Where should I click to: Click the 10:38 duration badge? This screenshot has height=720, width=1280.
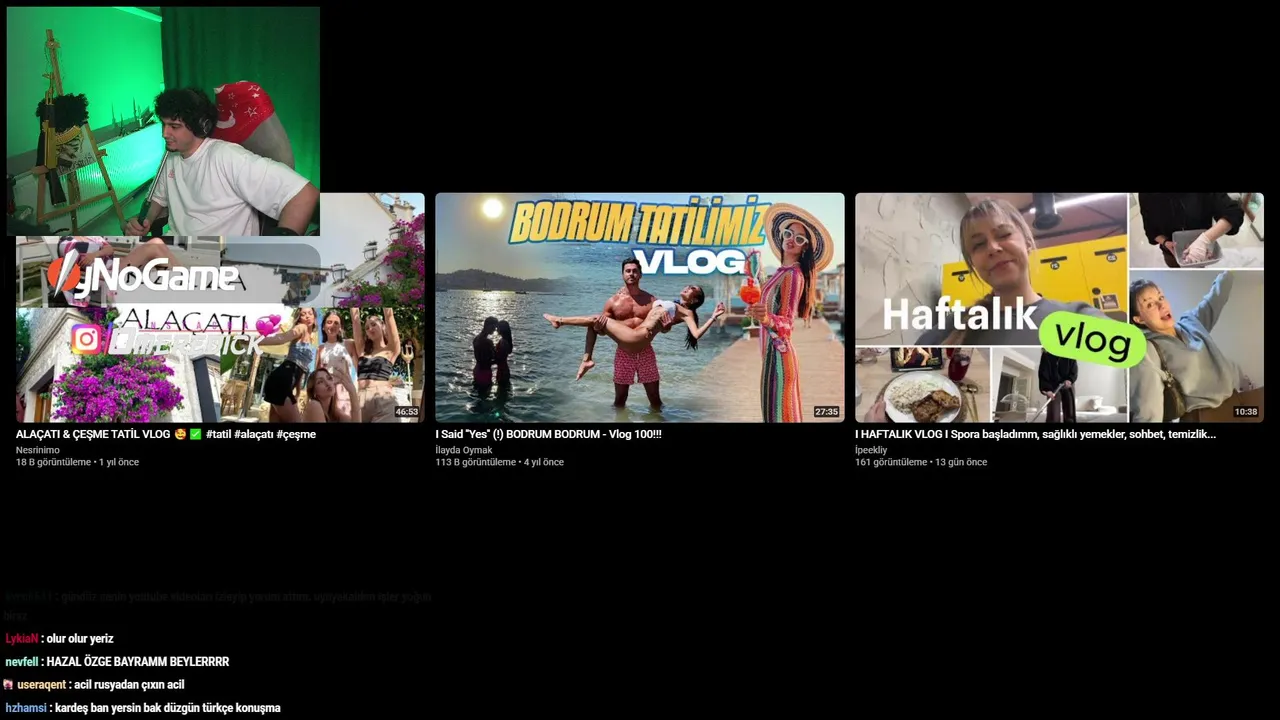click(1245, 412)
